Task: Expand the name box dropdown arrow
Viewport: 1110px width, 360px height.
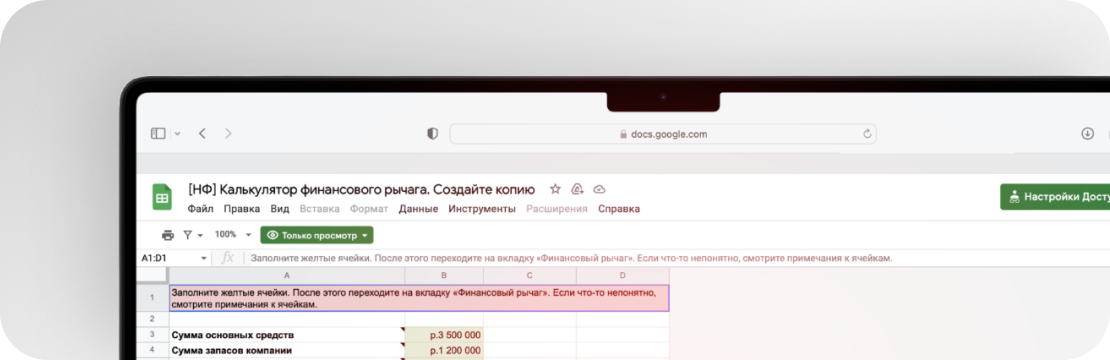Action: point(204,259)
